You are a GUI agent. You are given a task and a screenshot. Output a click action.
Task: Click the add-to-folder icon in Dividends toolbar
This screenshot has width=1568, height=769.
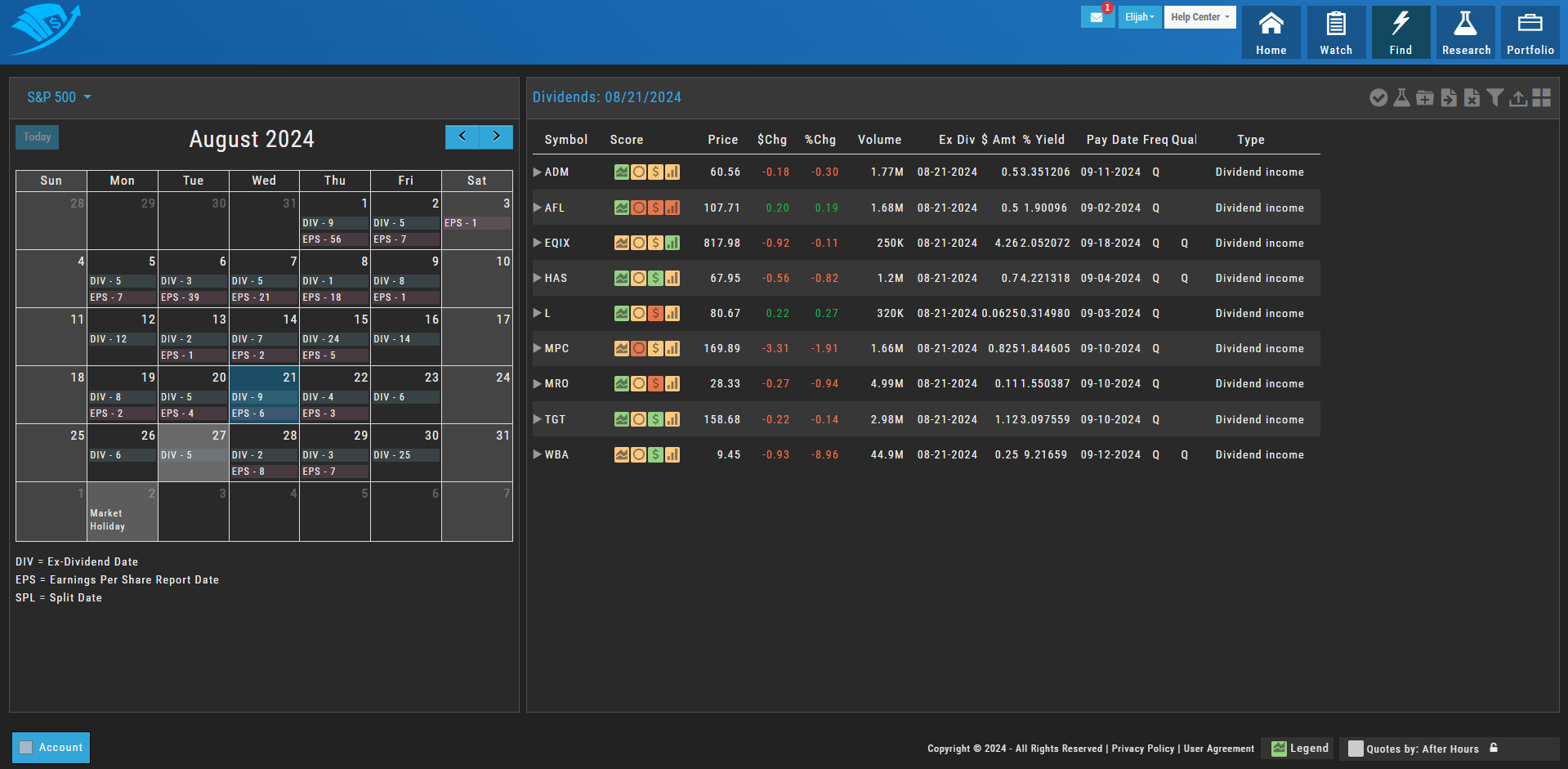click(x=1425, y=98)
